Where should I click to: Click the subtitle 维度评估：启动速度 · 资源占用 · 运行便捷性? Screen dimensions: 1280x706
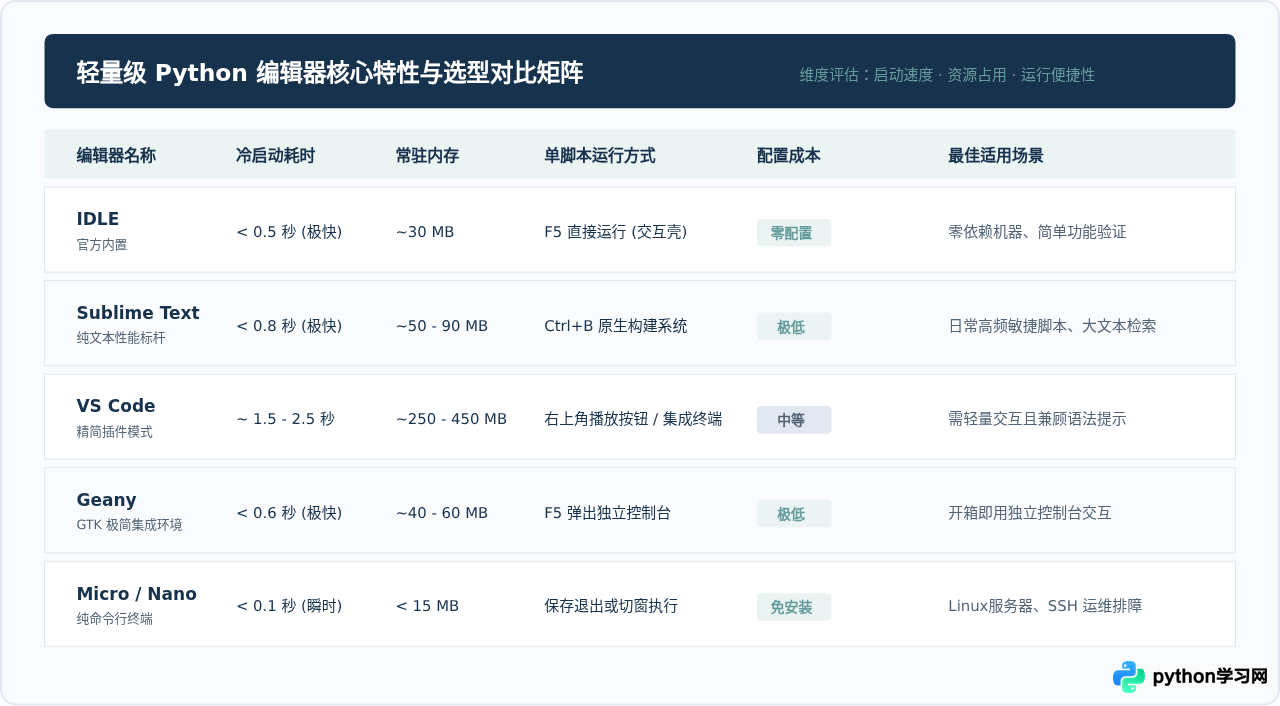tap(947, 75)
